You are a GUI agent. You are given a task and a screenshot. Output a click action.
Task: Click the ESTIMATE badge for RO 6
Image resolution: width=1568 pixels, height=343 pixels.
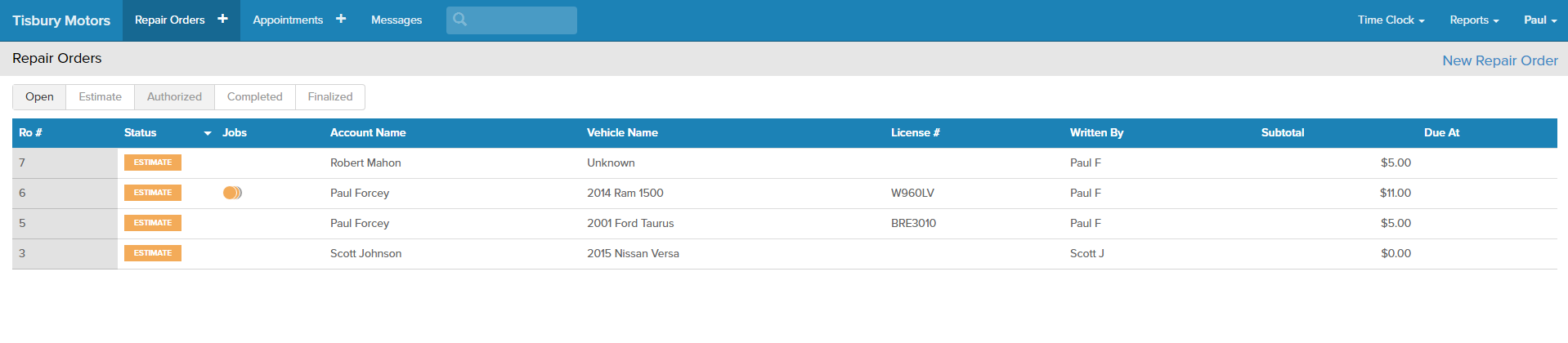click(x=153, y=193)
